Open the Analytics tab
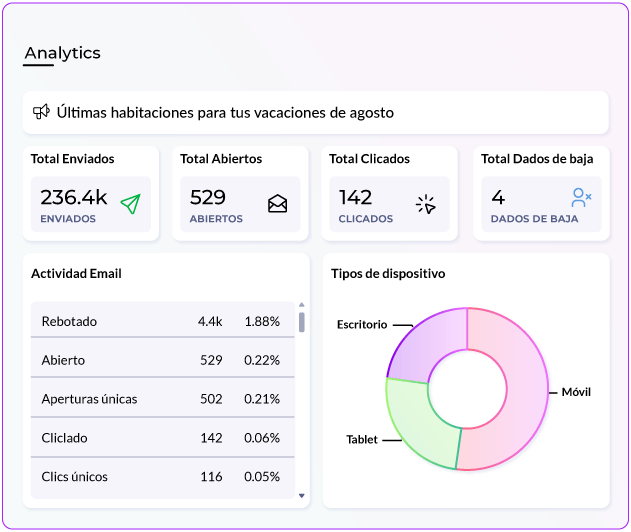Screen dimensions: 631x532 (62, 54)
